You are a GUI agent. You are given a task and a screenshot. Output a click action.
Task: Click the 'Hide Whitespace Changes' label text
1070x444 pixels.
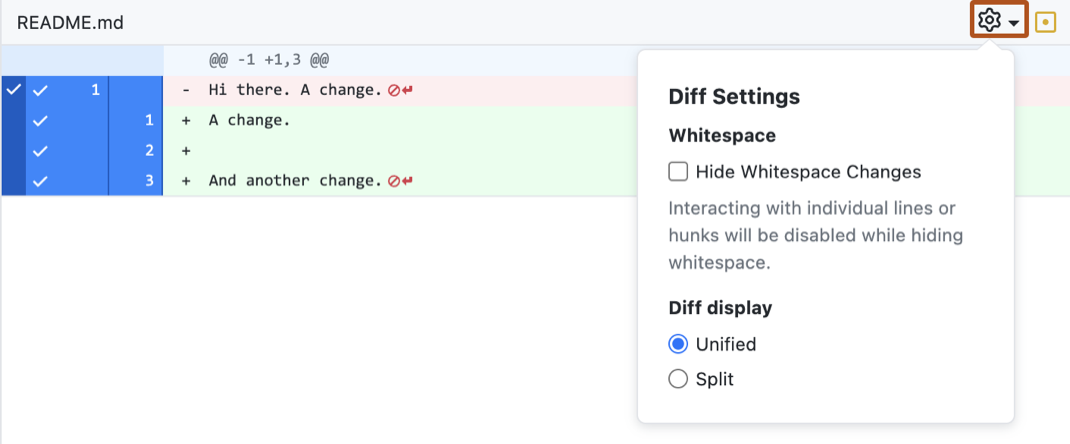[x=808, y=172]
